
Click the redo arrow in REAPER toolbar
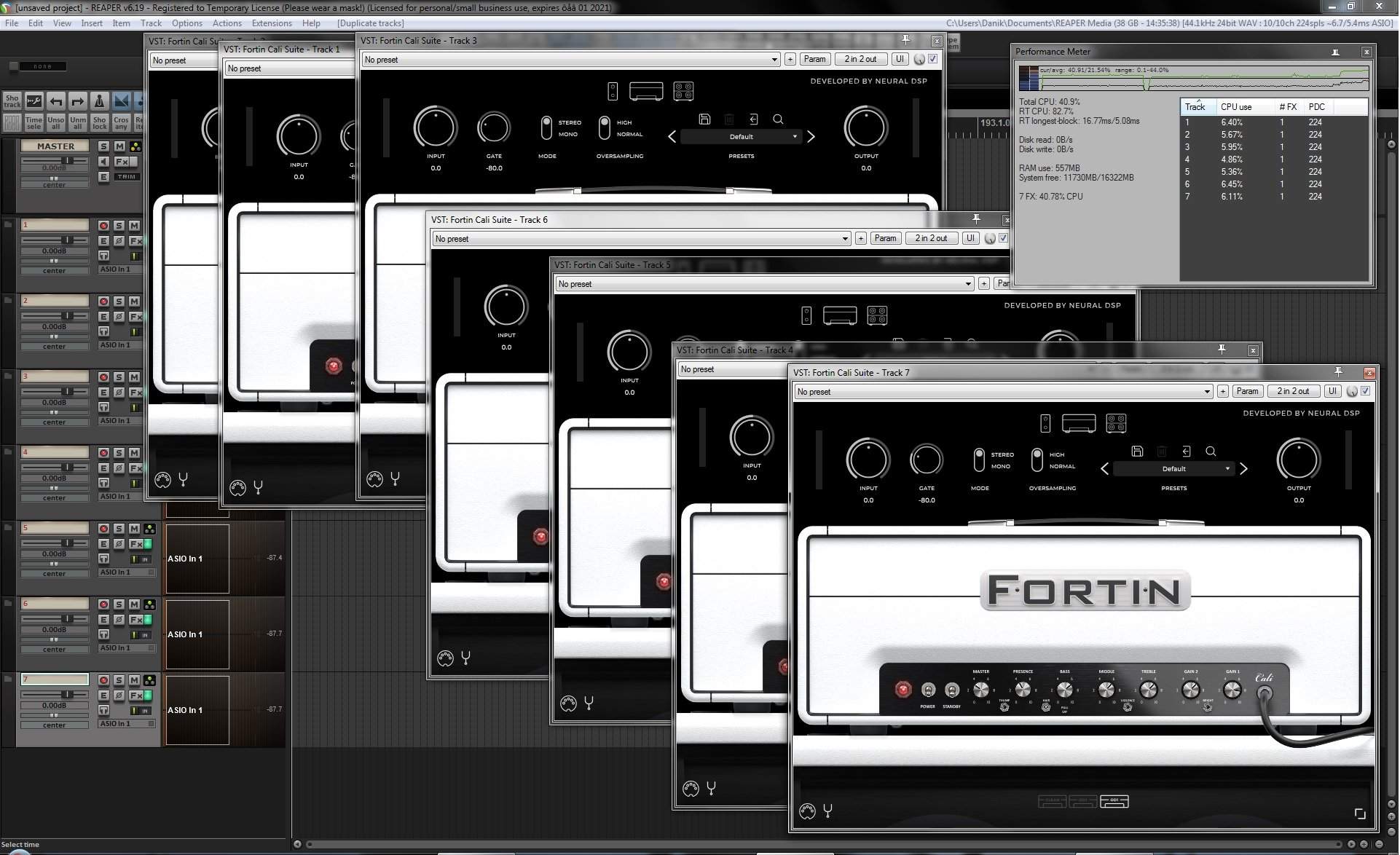click(77, 101)
